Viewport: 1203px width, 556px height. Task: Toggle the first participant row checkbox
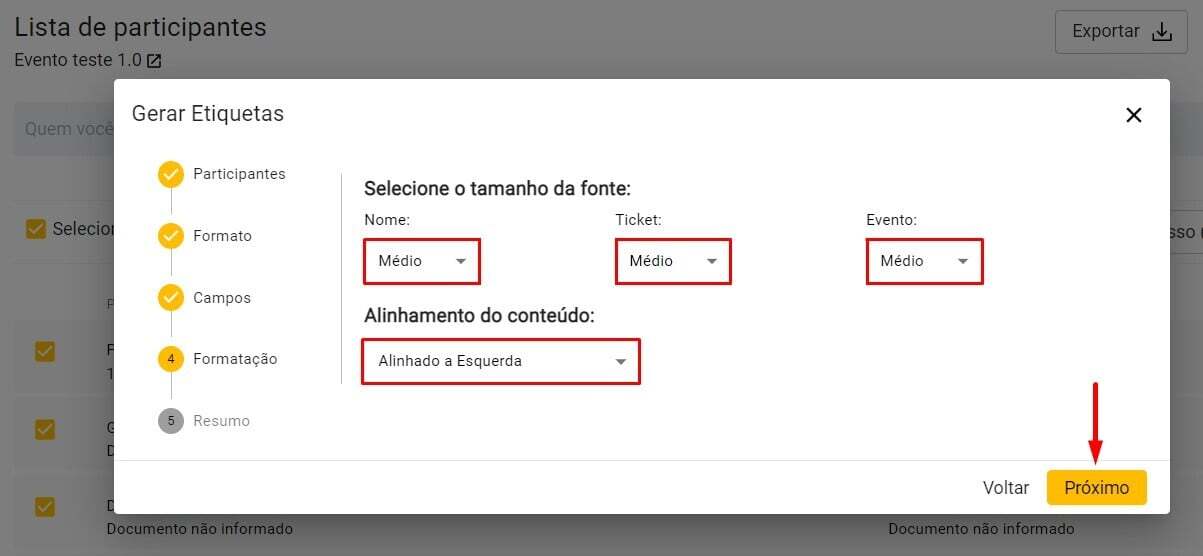[x=45, y=352]
